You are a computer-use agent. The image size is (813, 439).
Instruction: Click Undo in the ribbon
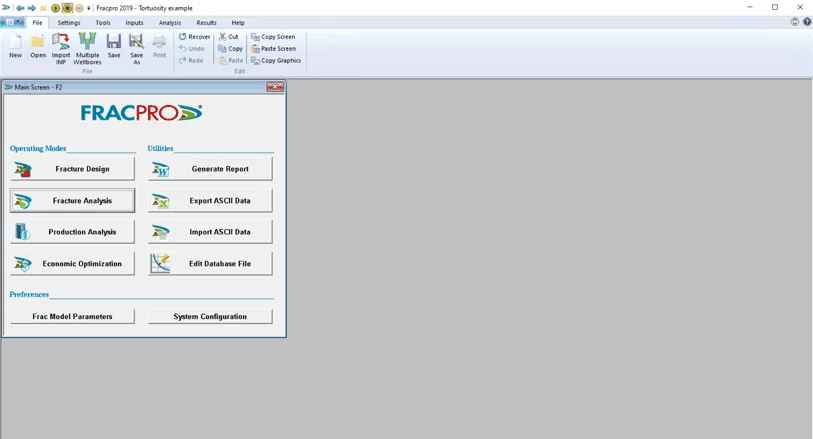click(x=191, y=49)
